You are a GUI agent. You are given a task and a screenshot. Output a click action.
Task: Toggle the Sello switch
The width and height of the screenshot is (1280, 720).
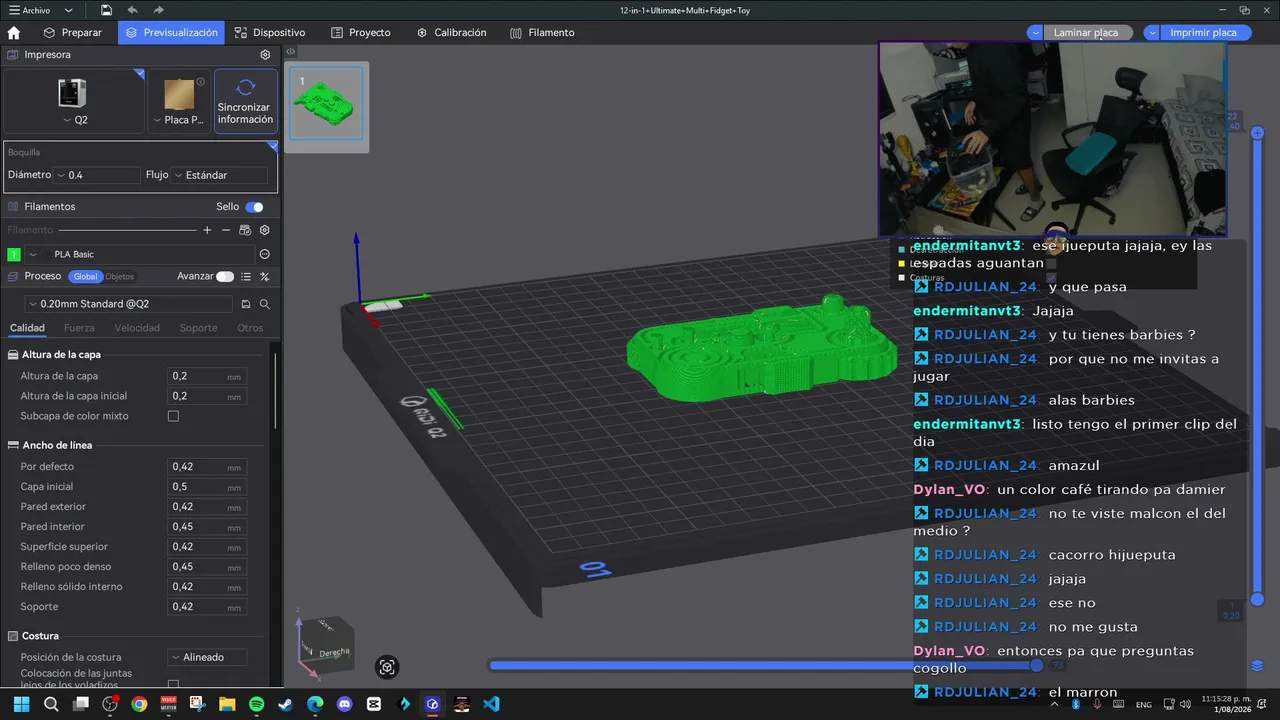[x=255, y=207]
